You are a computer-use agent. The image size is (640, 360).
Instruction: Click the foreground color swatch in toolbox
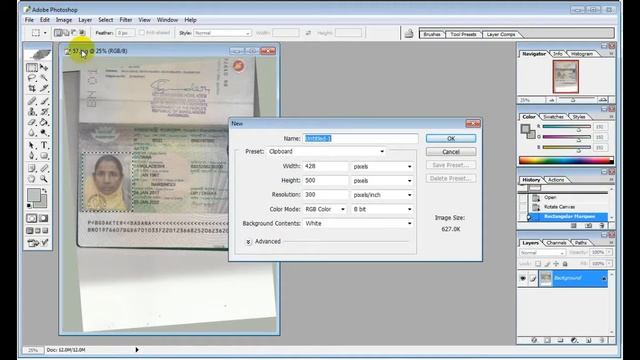click(34, 195)
